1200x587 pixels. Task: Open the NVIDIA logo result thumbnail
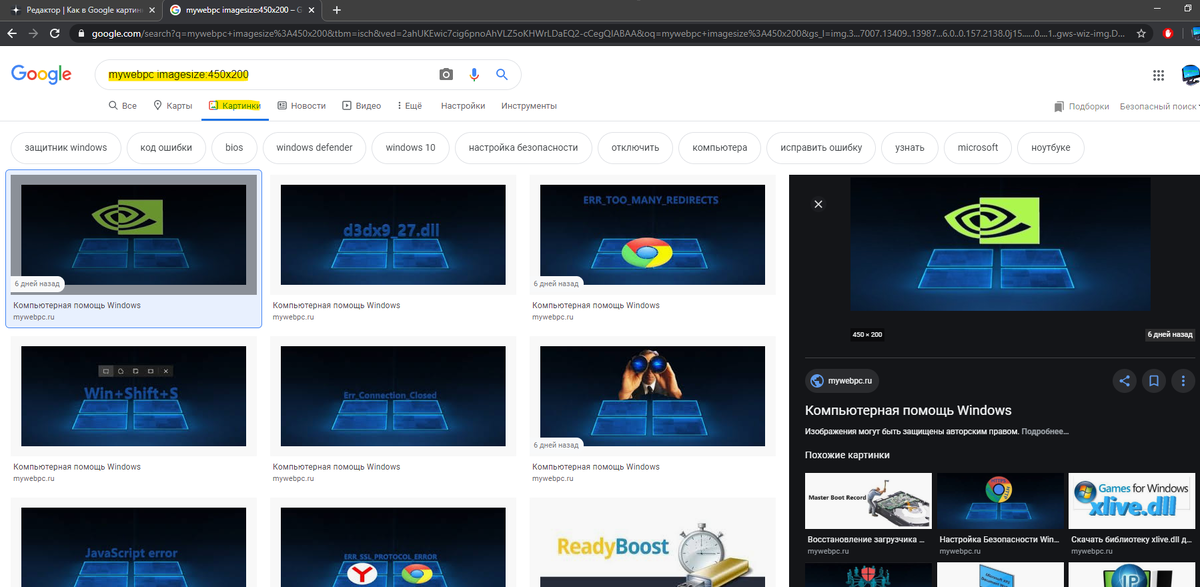click(x=134, y=234)
